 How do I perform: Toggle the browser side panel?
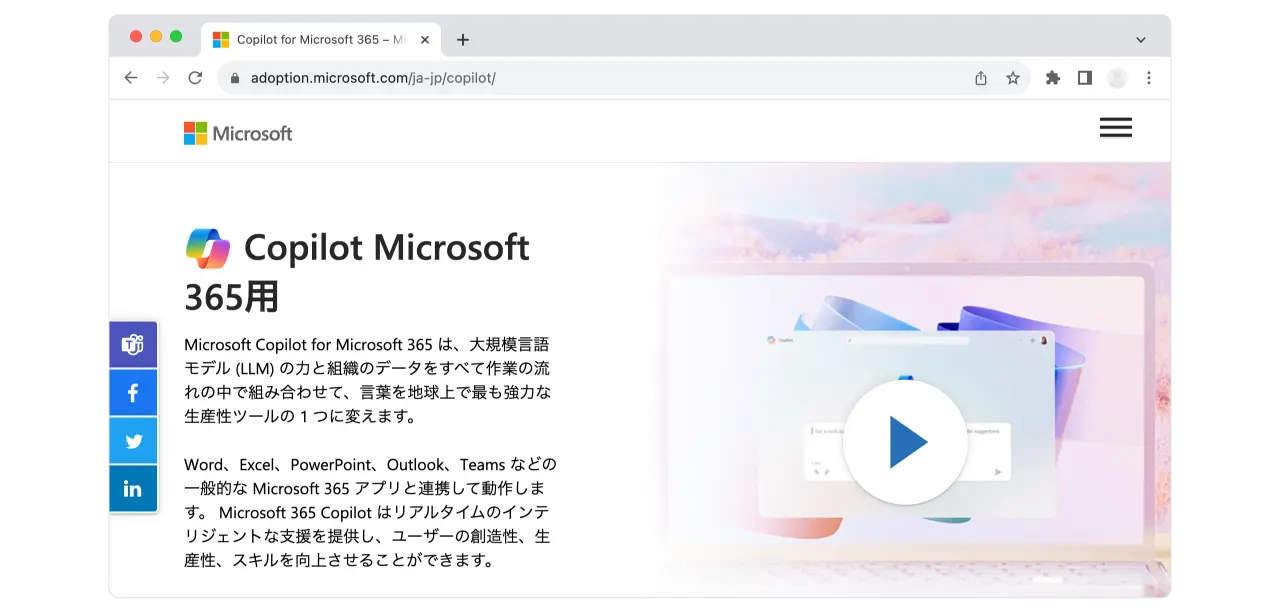(x=1085, y=78)
